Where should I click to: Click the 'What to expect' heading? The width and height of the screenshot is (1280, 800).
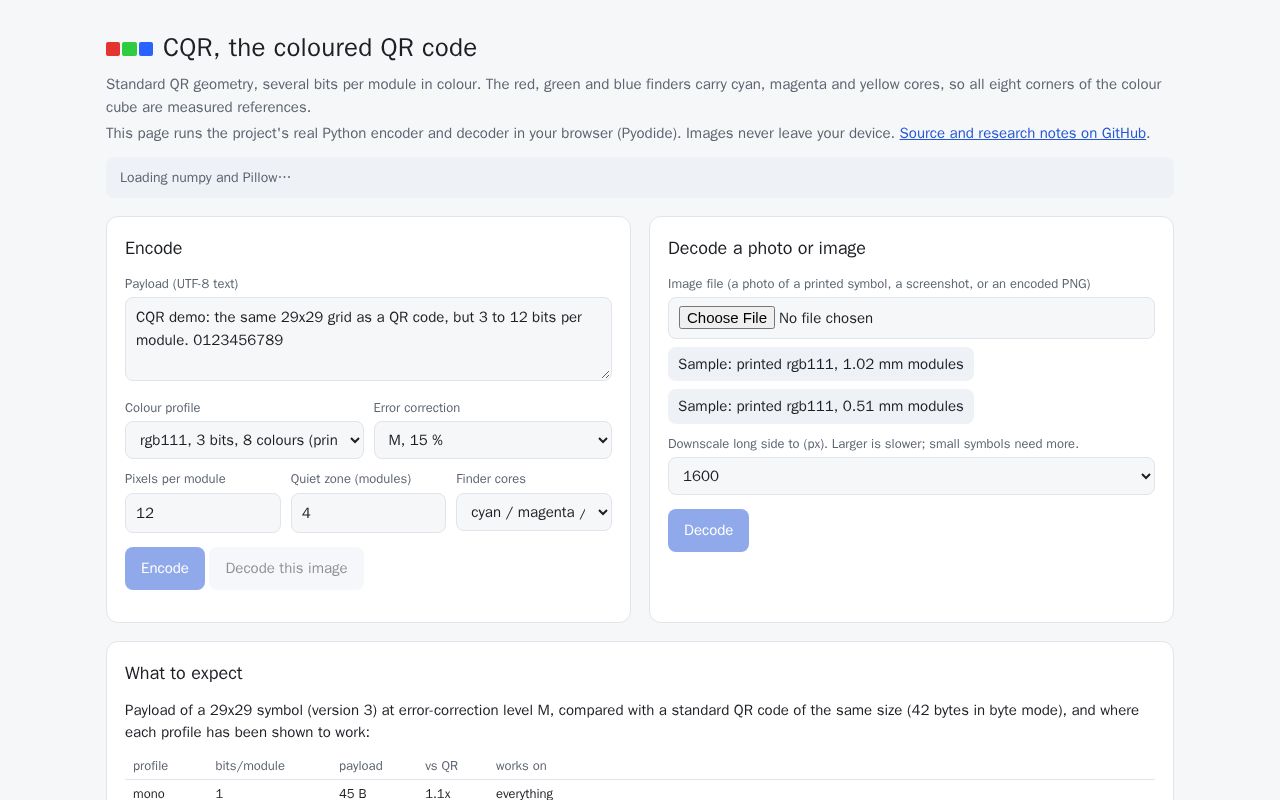[x=184, y=673]
